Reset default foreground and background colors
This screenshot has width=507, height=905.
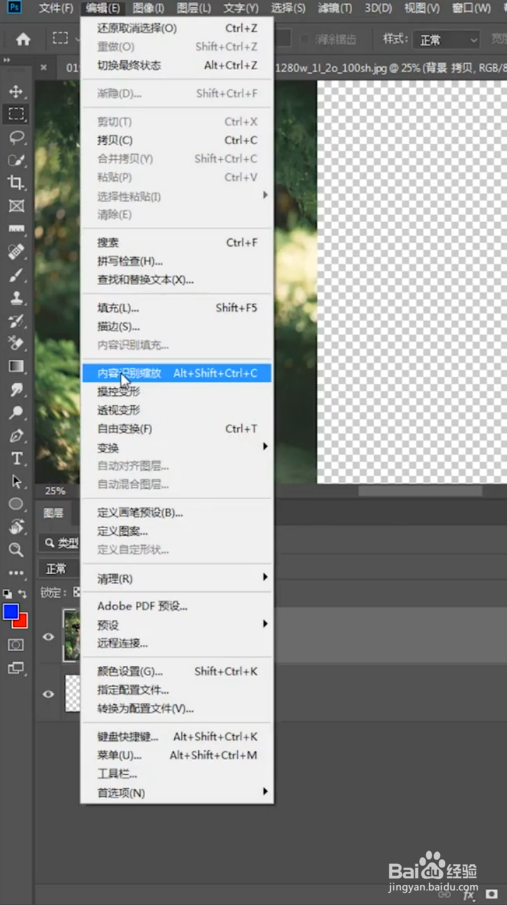pos(8,593)
